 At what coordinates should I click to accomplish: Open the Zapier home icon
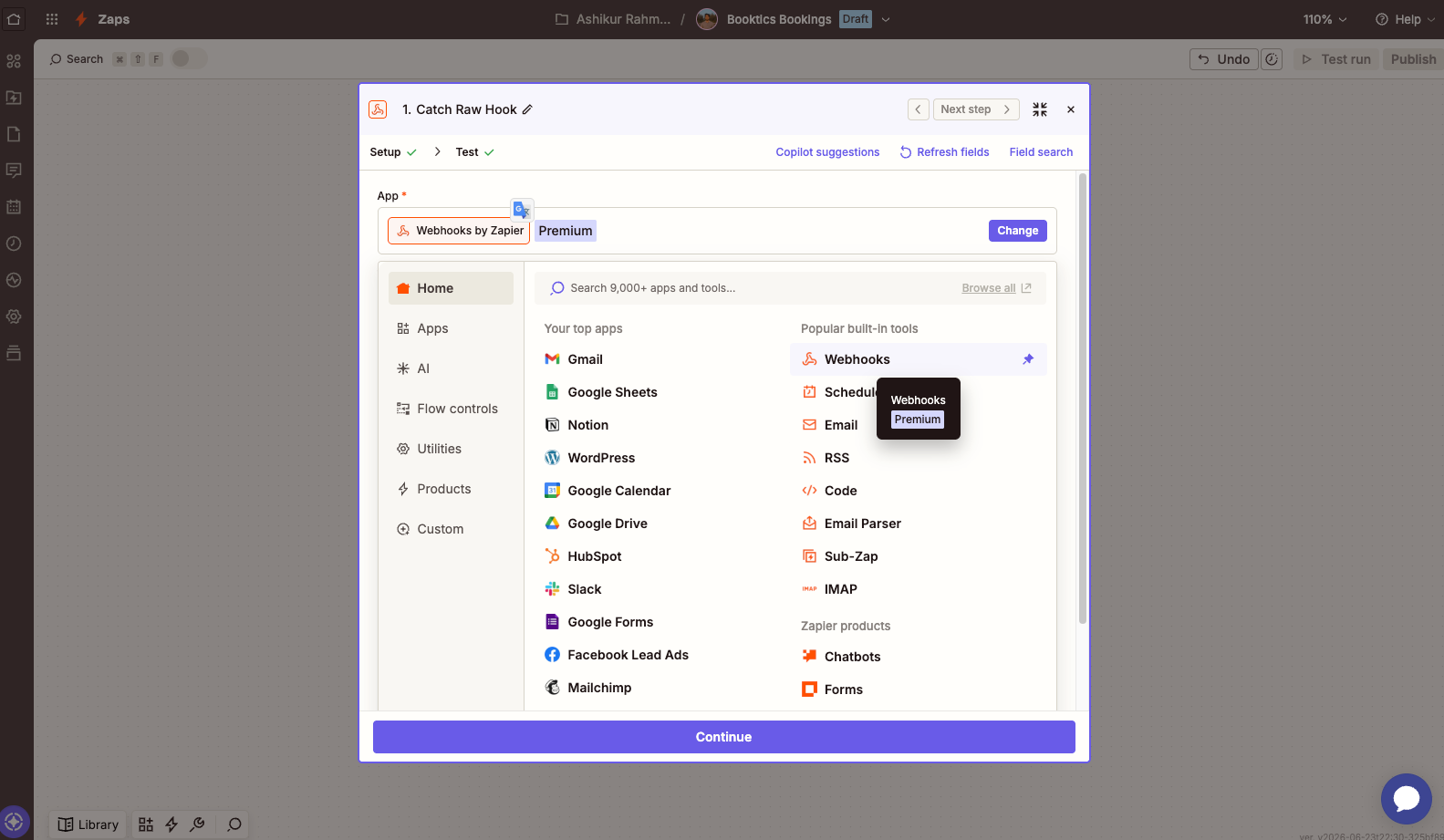[x=14, y=19]
